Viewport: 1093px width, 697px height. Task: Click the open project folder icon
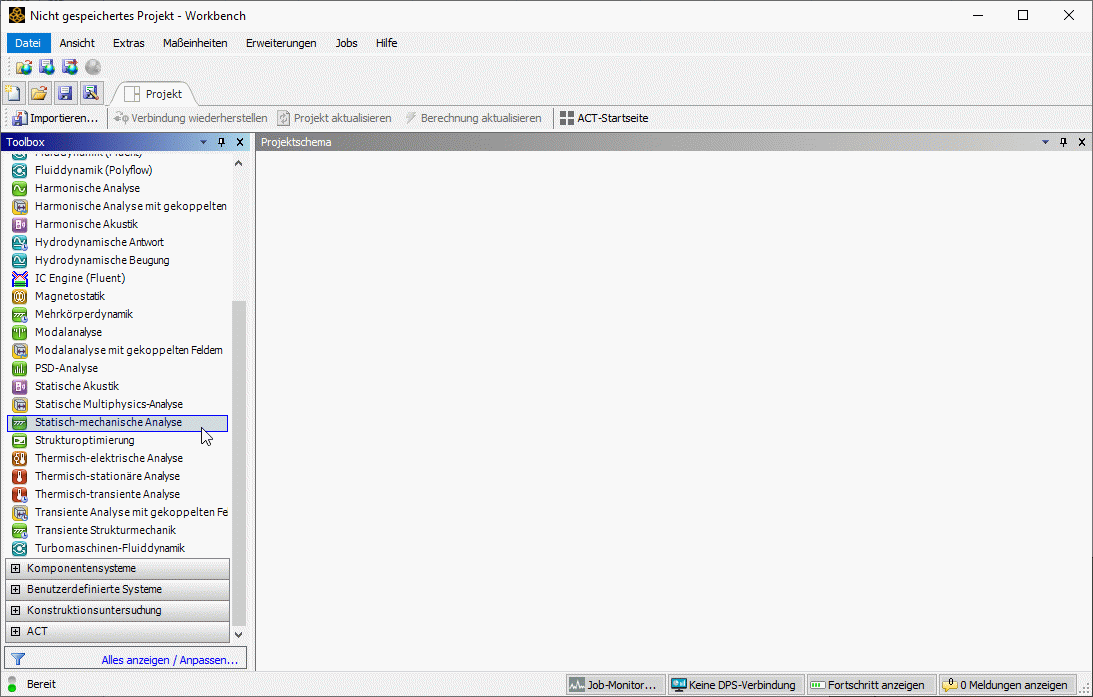[39, 93]
